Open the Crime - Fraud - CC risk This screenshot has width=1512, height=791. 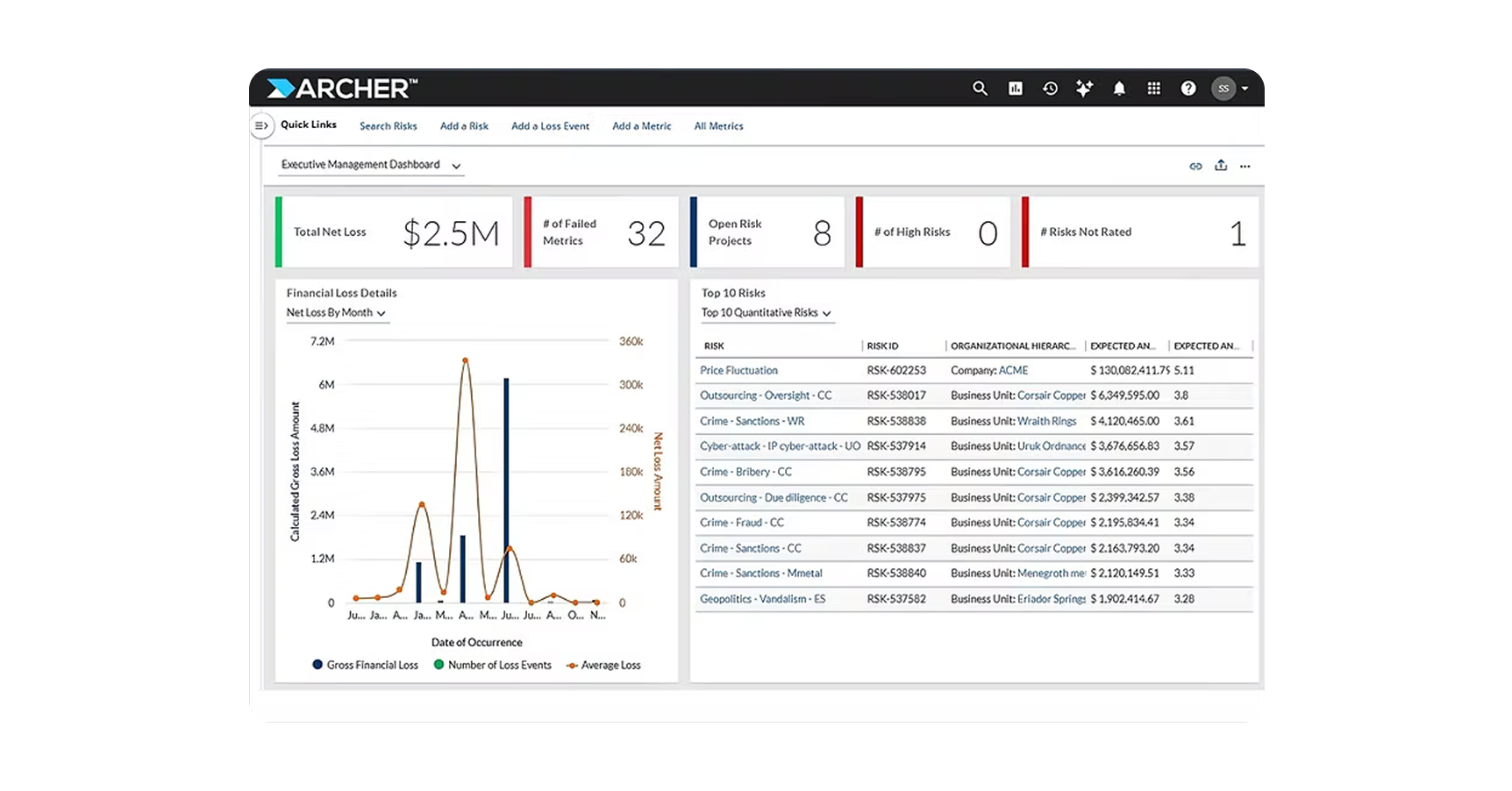point(742,523)
